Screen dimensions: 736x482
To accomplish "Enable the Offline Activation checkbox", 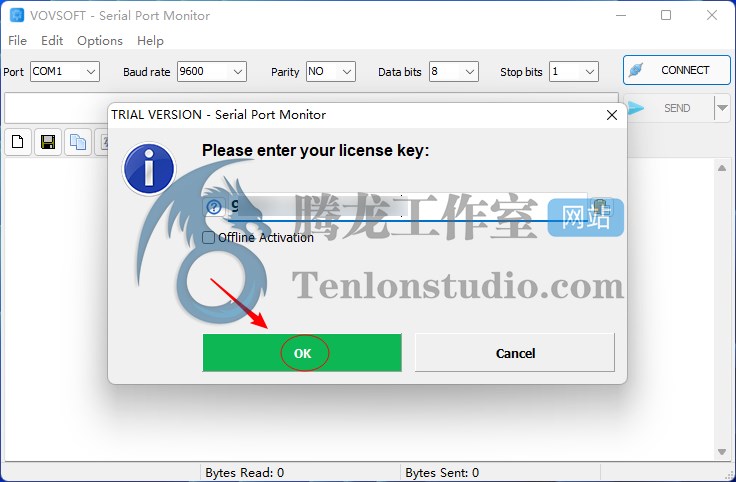I will (208, 237).
